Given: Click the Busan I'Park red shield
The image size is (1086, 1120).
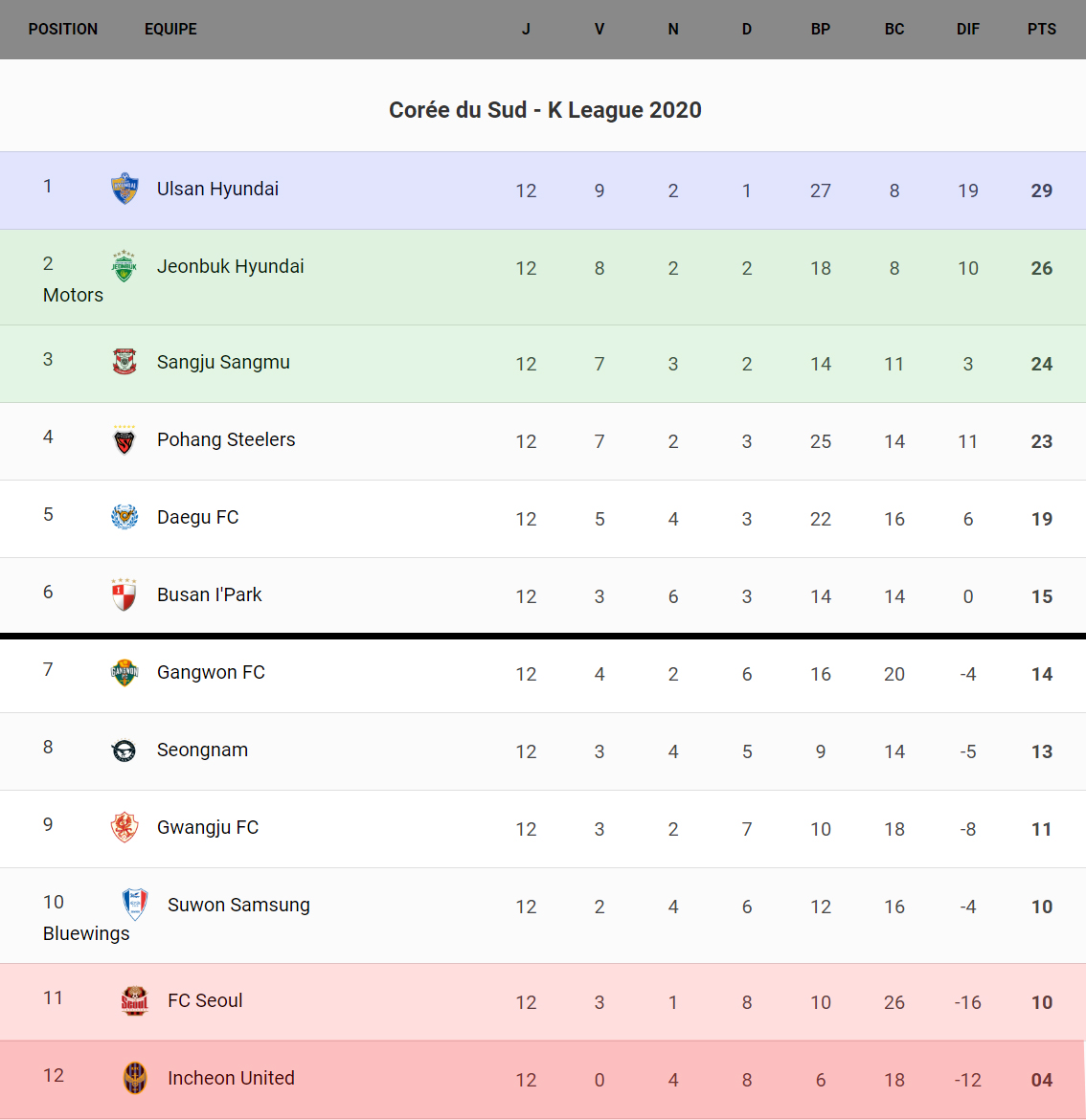Looking at the screenshot, I should pyautogui.click(x=124, y=594).
